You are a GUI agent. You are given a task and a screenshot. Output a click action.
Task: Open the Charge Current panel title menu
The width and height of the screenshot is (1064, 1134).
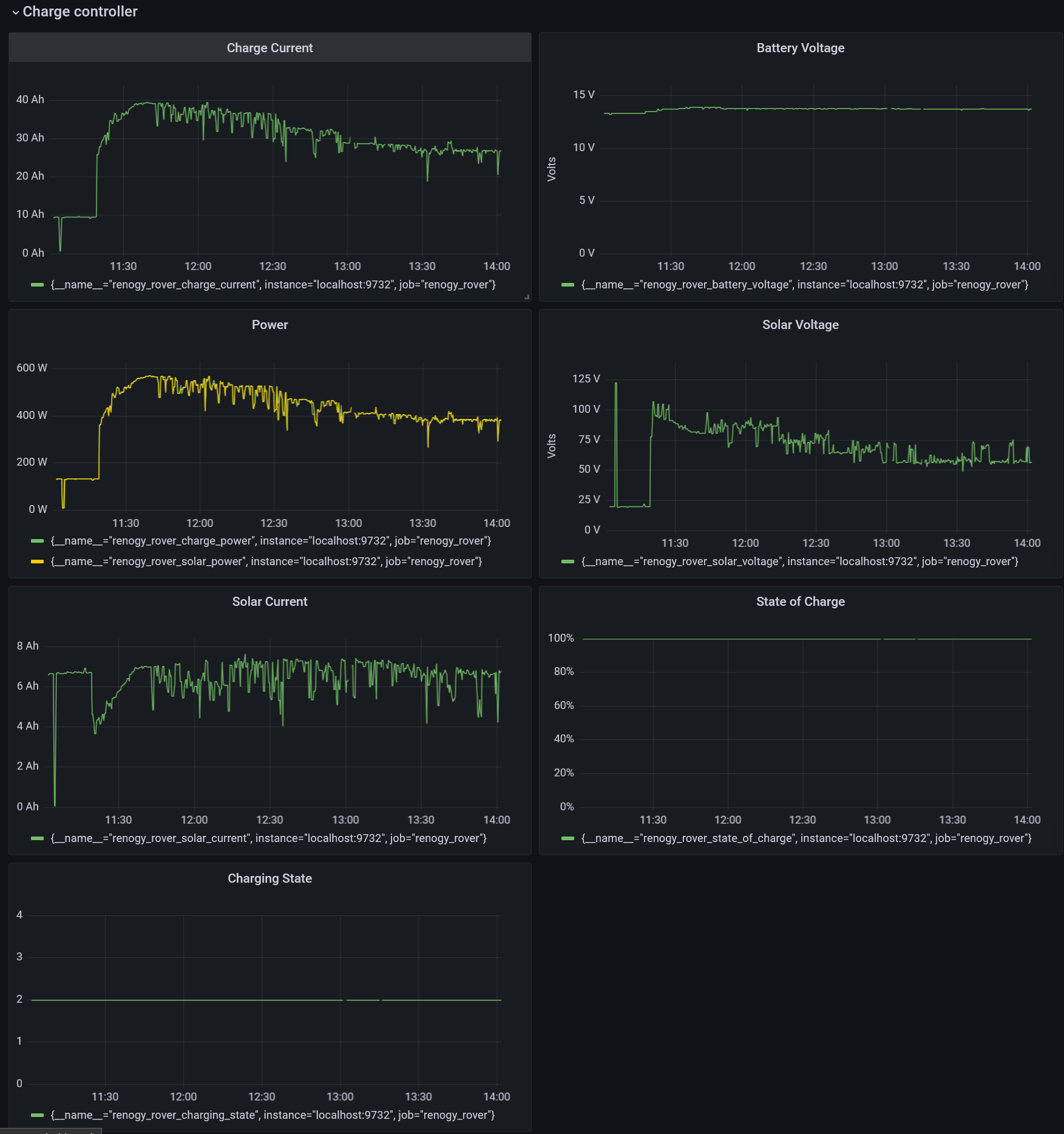[269, 48]
